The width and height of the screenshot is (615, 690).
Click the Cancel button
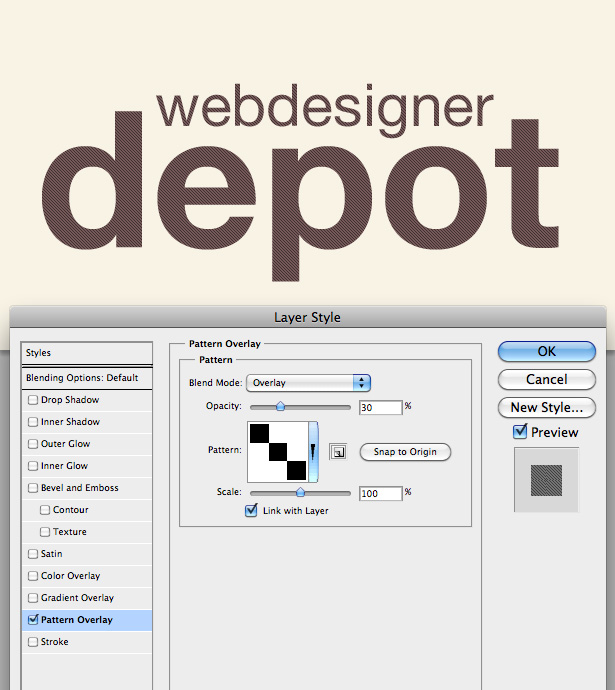click(547, 379)
